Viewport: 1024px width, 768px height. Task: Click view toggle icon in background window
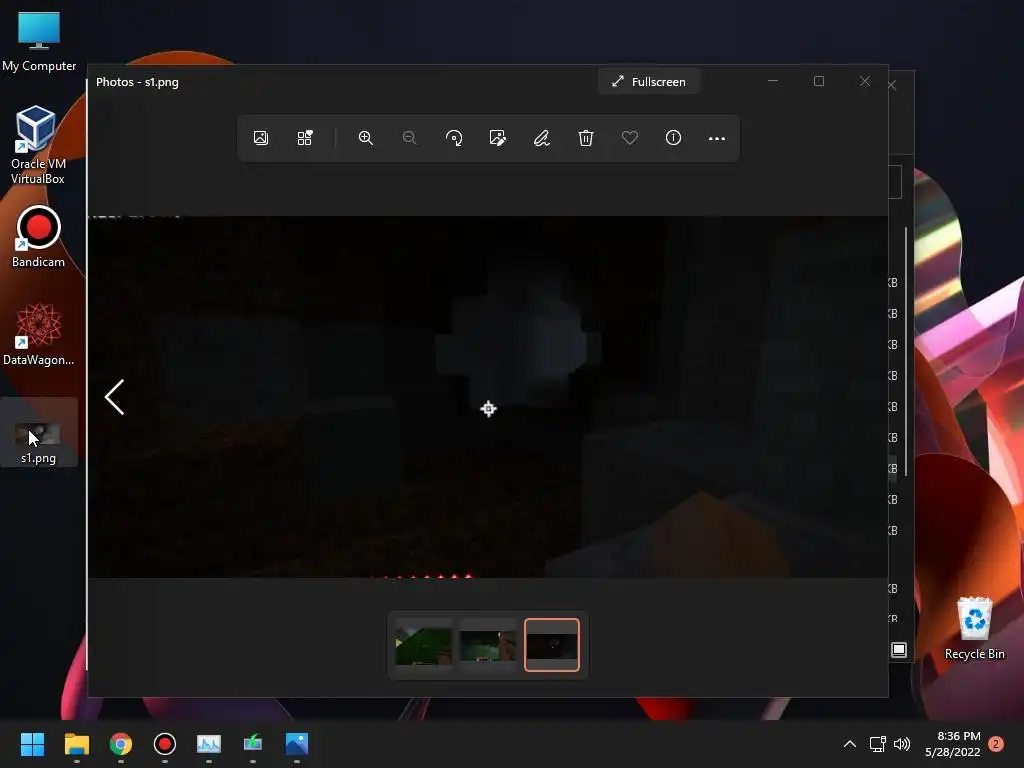pyautogui.click(x=899, y=650)
